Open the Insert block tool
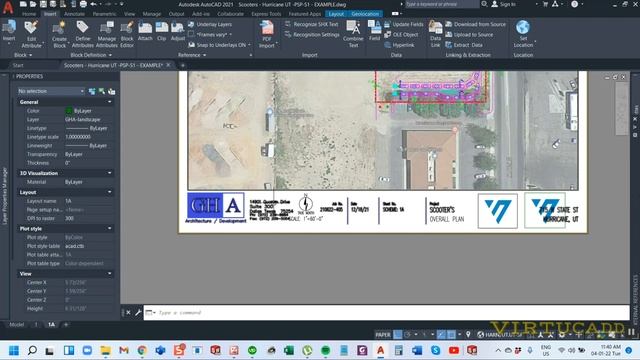This screenshot has height=360, width=640. (x=9, y=31)
